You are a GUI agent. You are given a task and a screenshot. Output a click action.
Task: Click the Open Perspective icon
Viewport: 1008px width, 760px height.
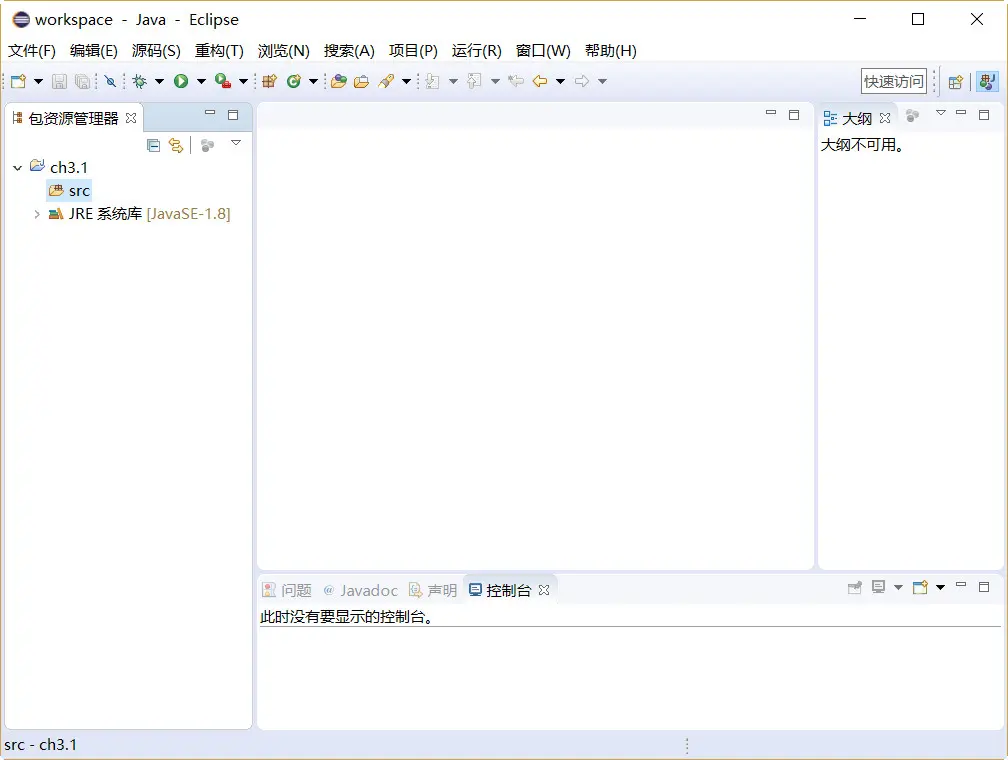coord(956,82)
